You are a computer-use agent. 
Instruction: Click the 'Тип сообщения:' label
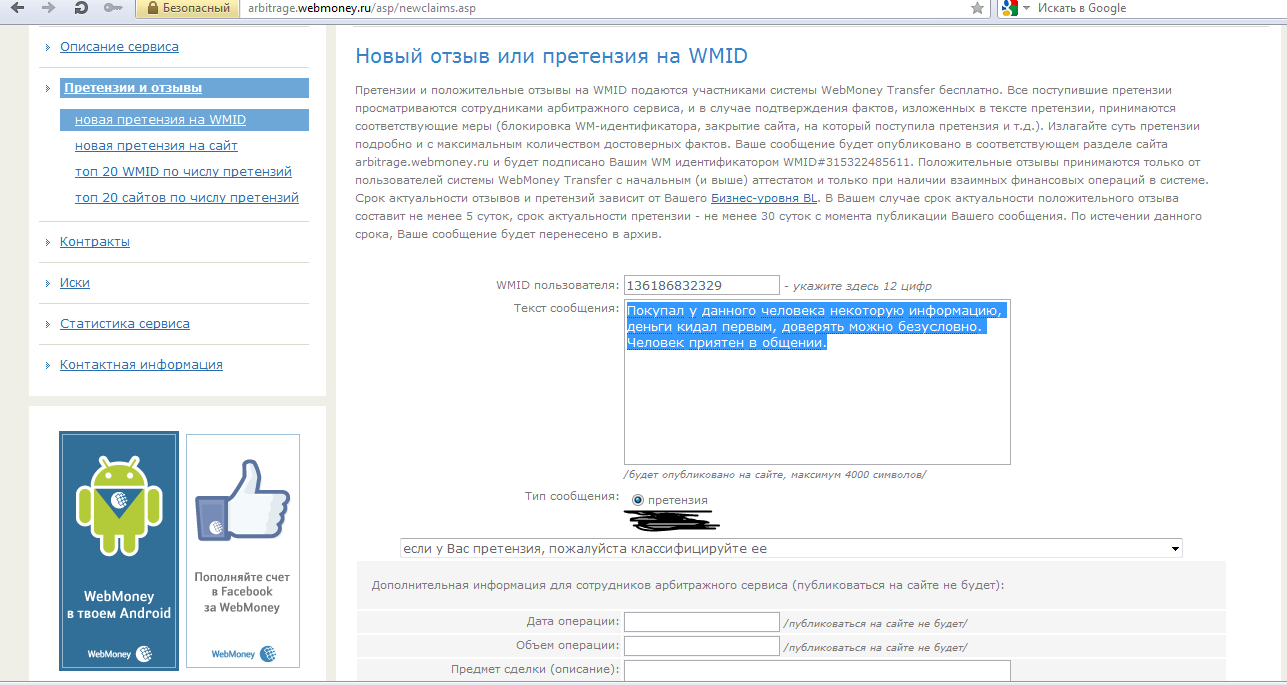pyautogui.click(x=572, y=496)
